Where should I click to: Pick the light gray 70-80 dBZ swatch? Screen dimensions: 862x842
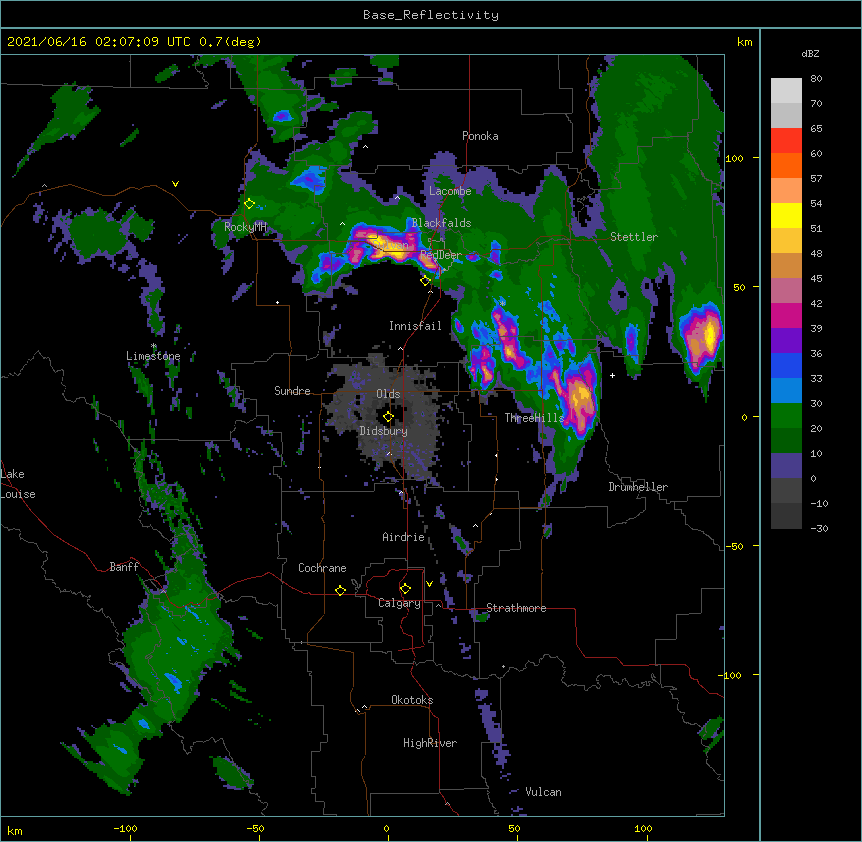(x=786, y=91)
